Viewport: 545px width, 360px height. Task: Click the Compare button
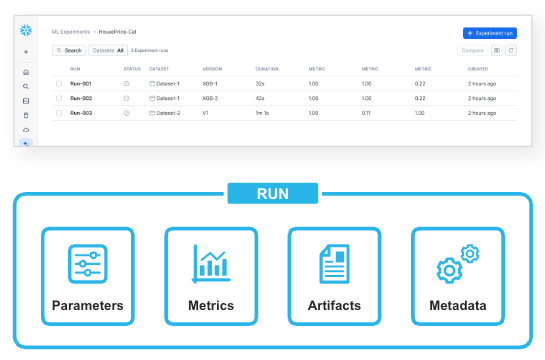[x=472, y=50]
